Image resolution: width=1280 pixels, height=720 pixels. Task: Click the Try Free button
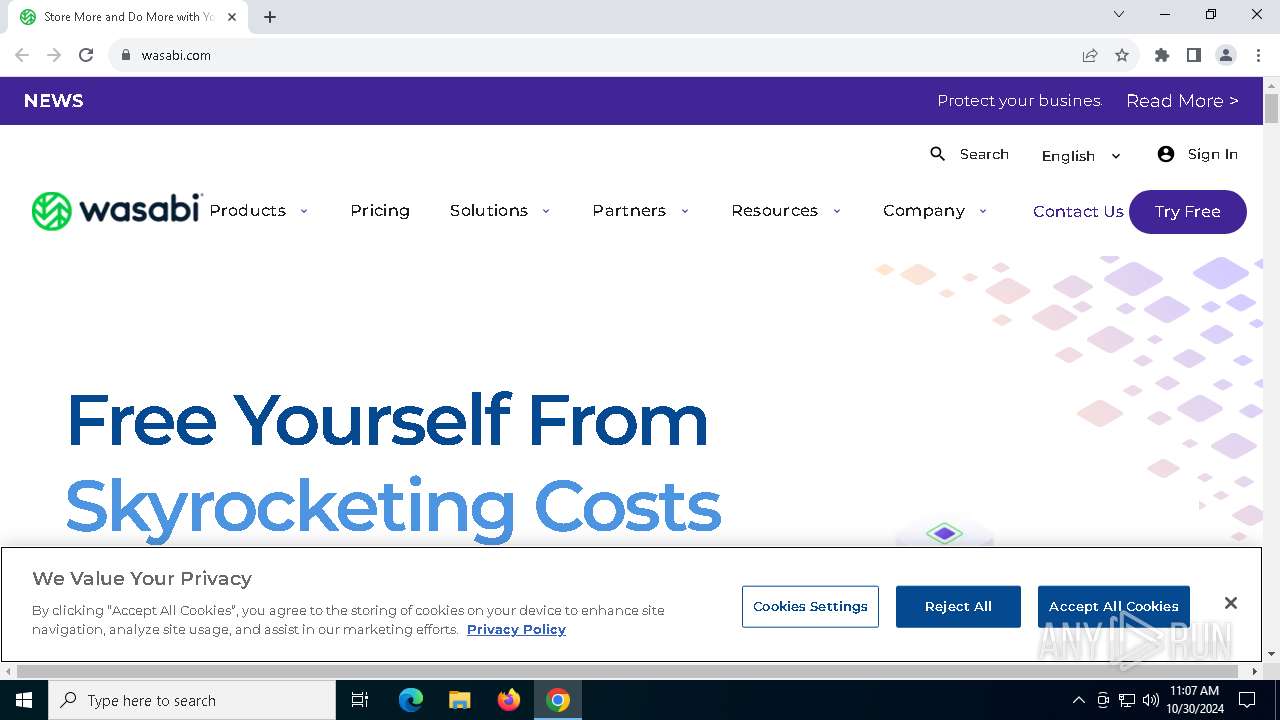[1188, 212]
